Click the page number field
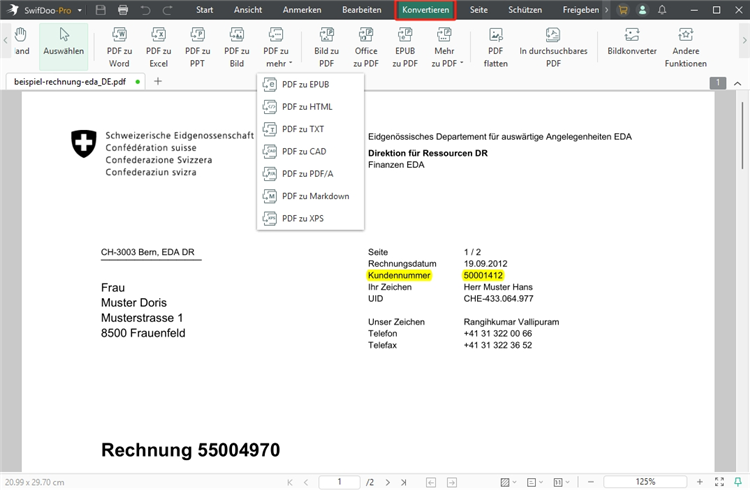750x490 pixels. (x=339, y=482)
